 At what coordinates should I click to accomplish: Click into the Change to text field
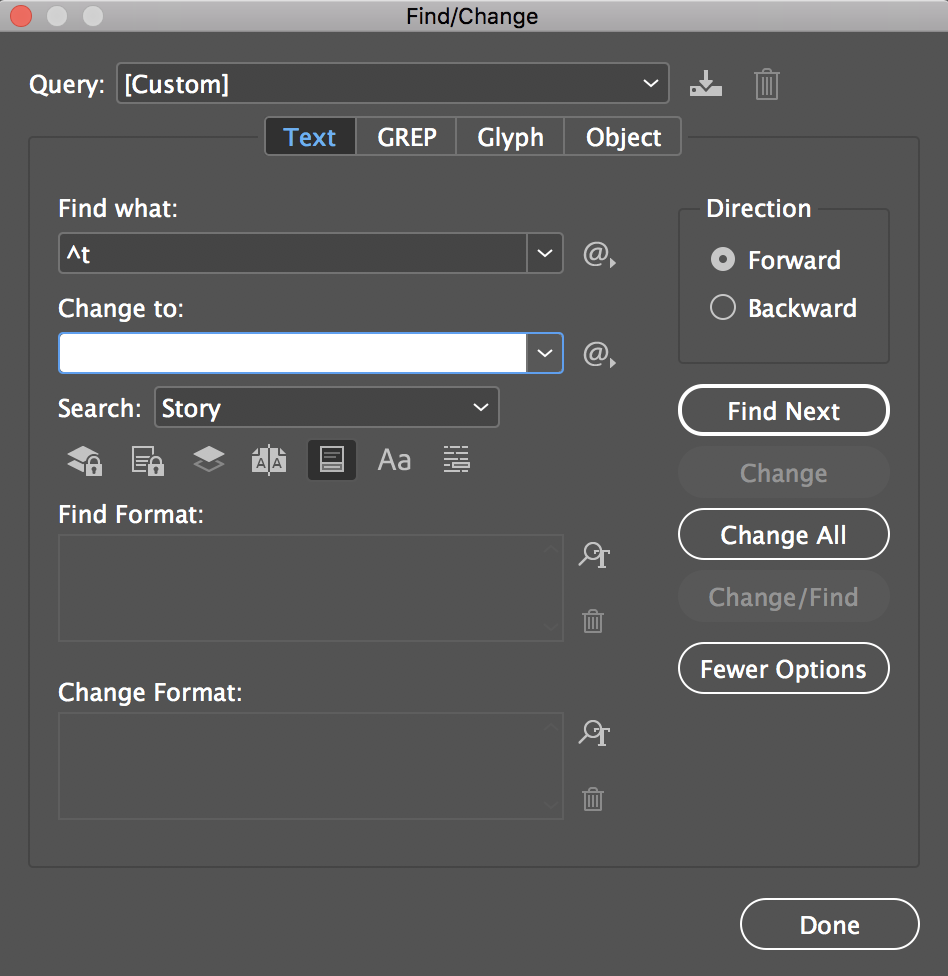(x=292, y=354)
